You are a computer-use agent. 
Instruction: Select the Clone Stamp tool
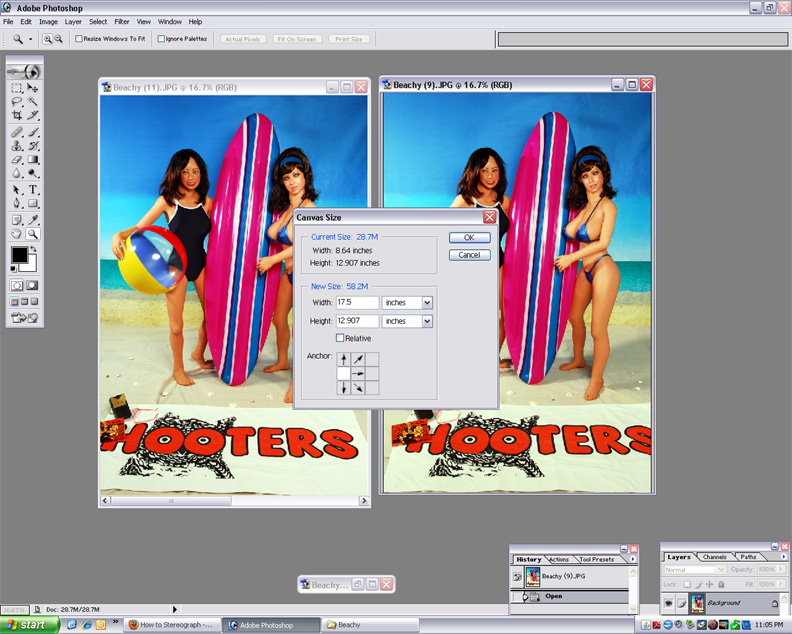[x=17, y=146]
